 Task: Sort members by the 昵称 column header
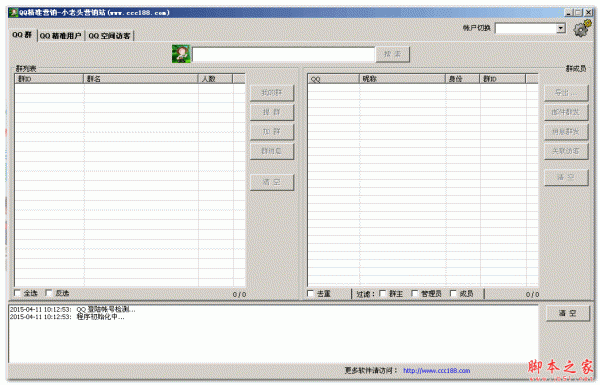point(402,79)
